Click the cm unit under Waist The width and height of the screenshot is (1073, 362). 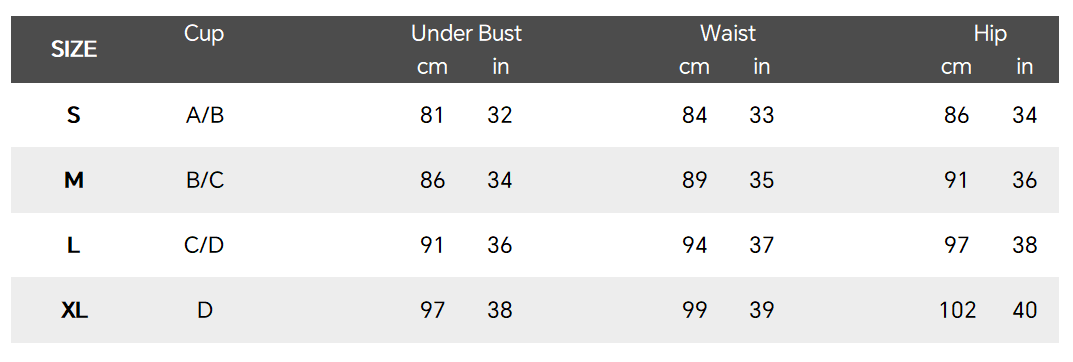coord(694,67)
